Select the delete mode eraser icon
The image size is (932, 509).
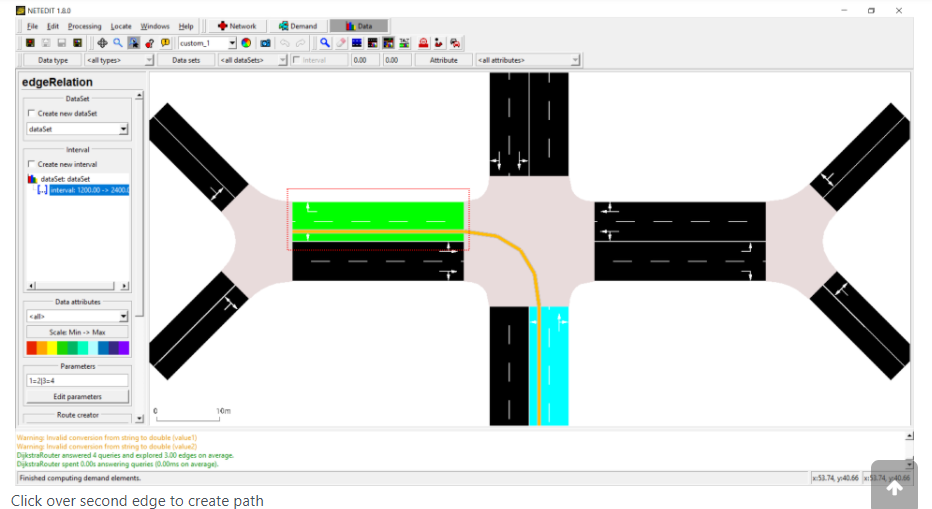[341, 43]
